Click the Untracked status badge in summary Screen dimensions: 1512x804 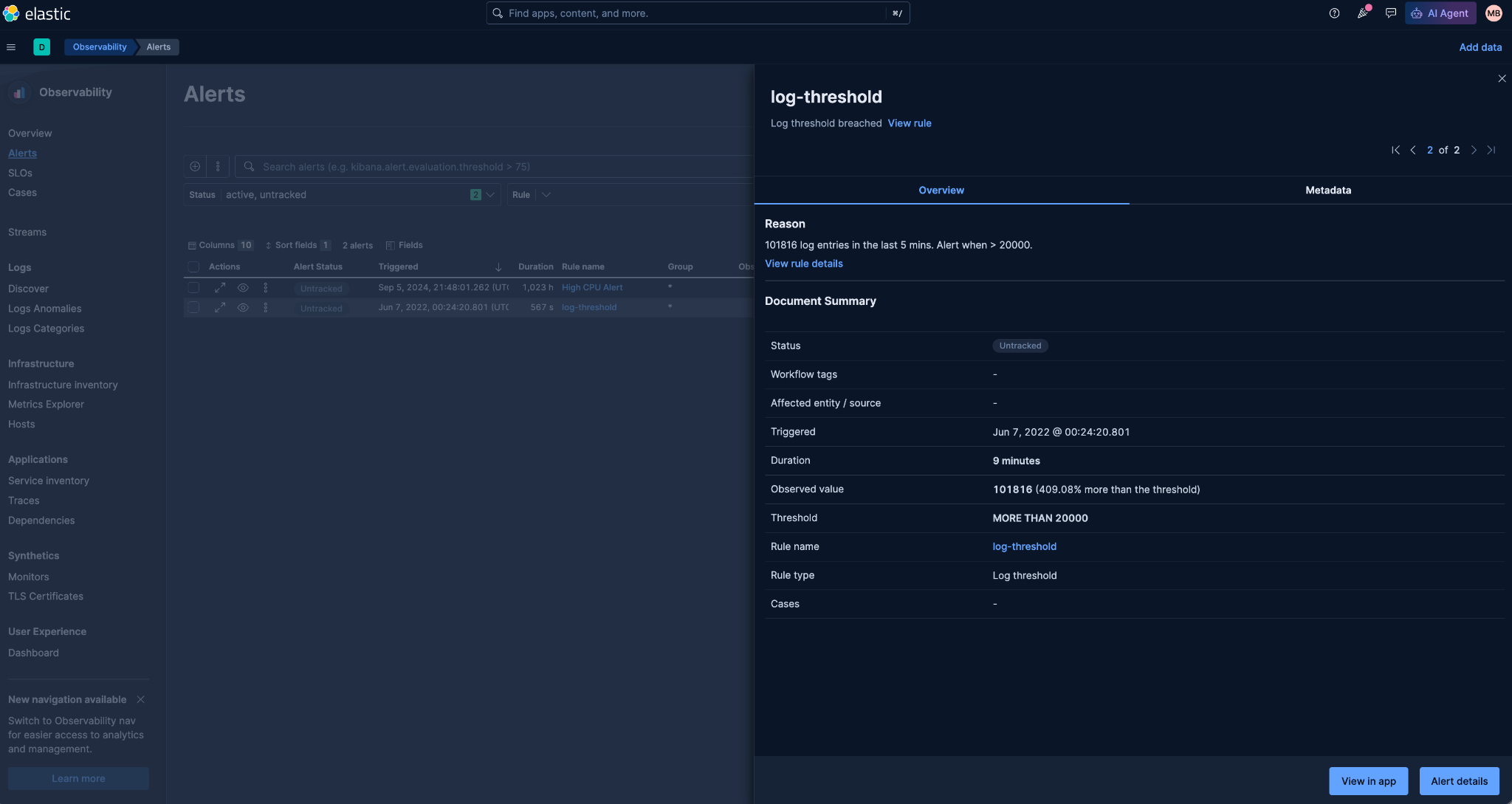click(1020, 346)
